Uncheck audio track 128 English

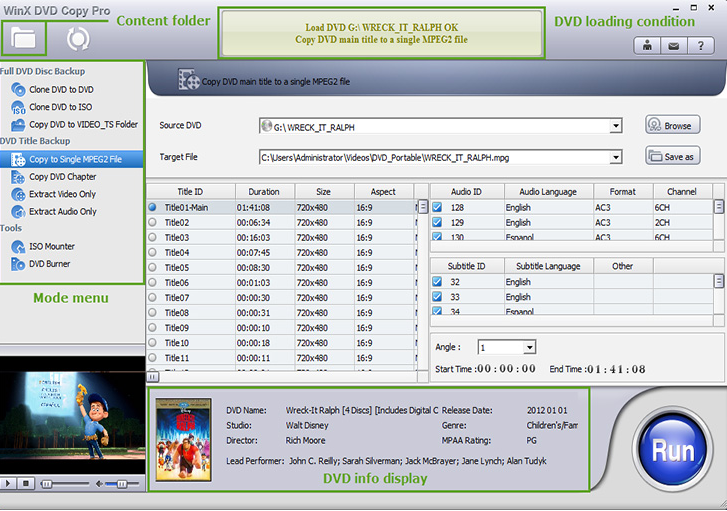(x=437, y=207)
